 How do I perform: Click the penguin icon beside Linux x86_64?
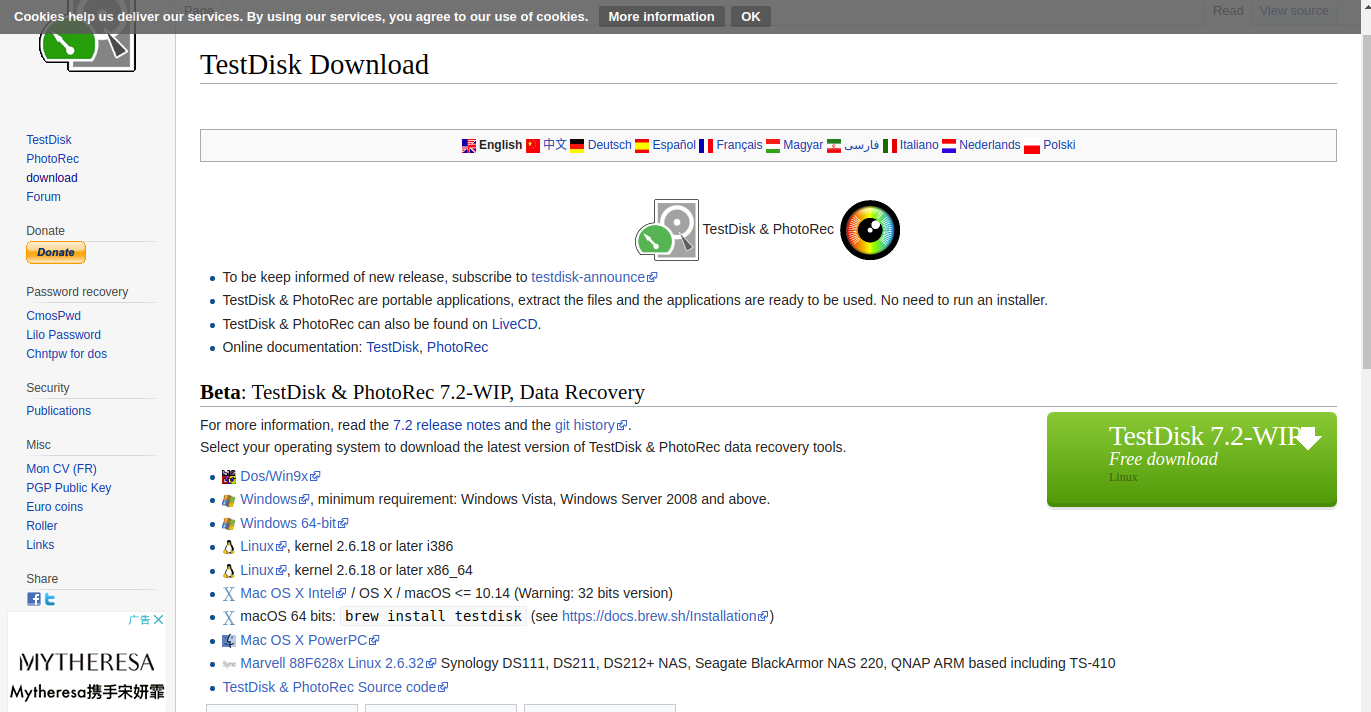[229, 571]
